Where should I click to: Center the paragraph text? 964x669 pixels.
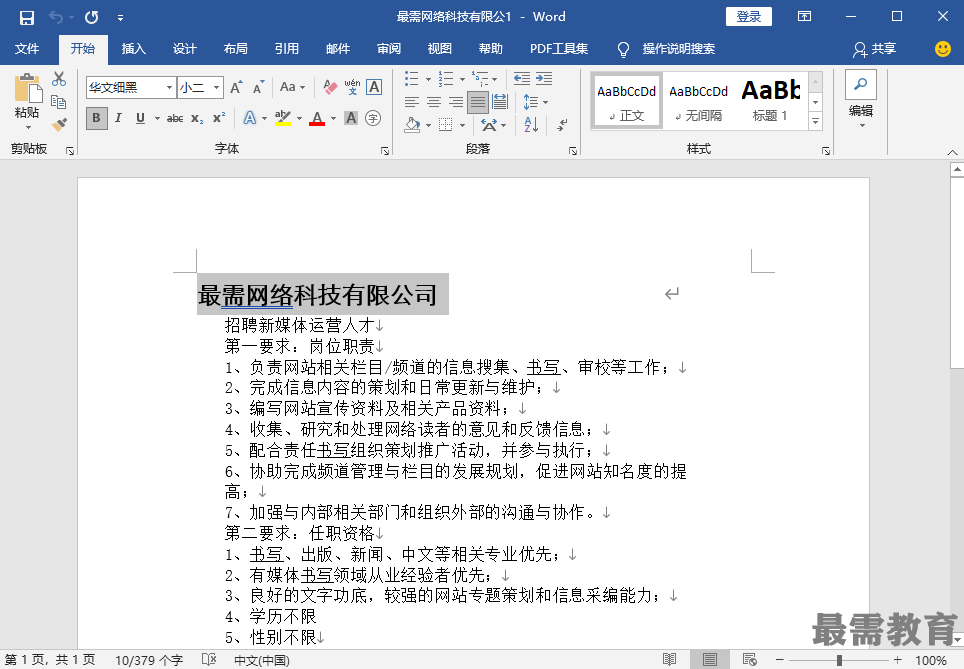[434, 101]
